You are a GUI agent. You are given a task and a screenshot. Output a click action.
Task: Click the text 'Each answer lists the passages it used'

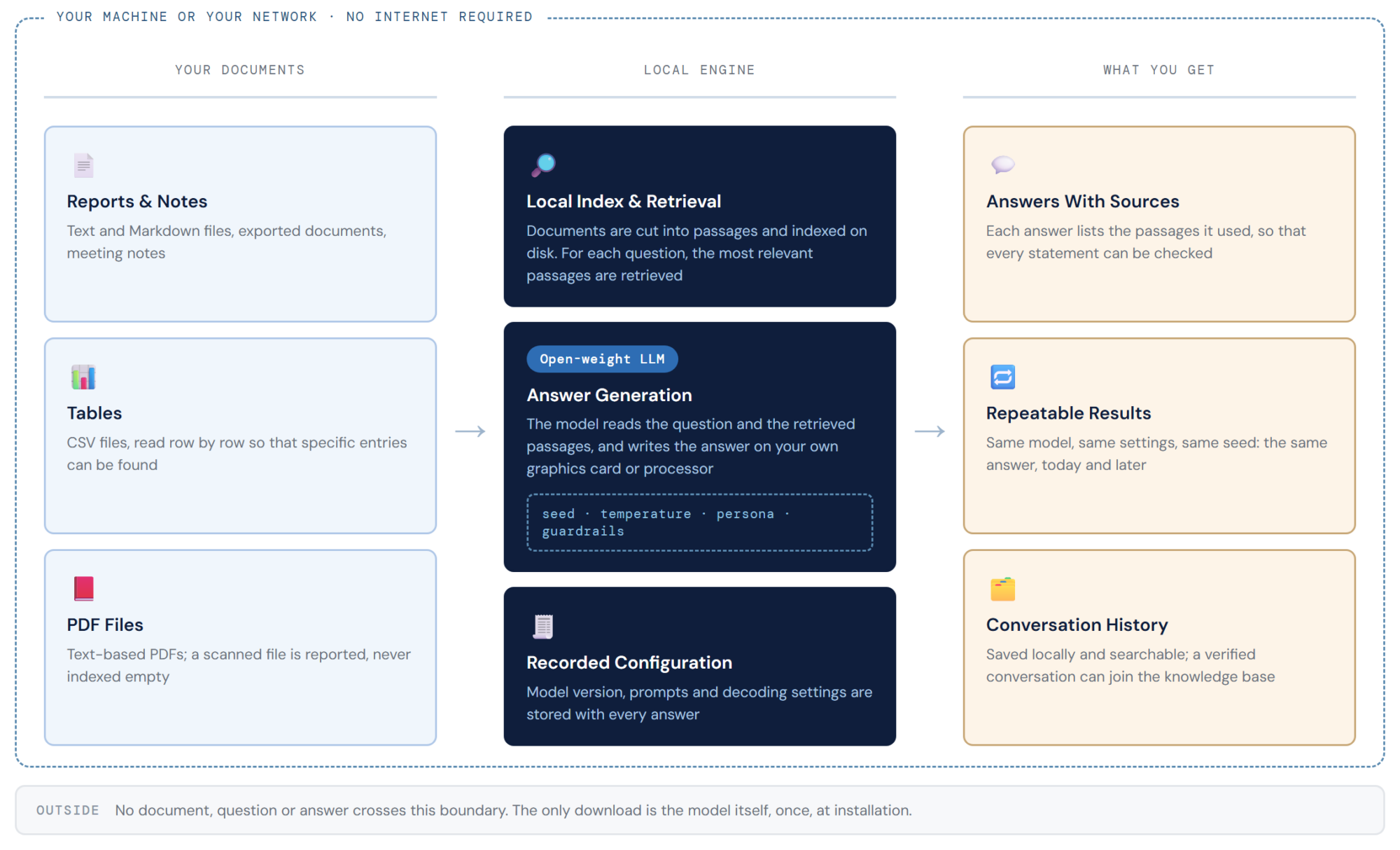coord(1120,231)
